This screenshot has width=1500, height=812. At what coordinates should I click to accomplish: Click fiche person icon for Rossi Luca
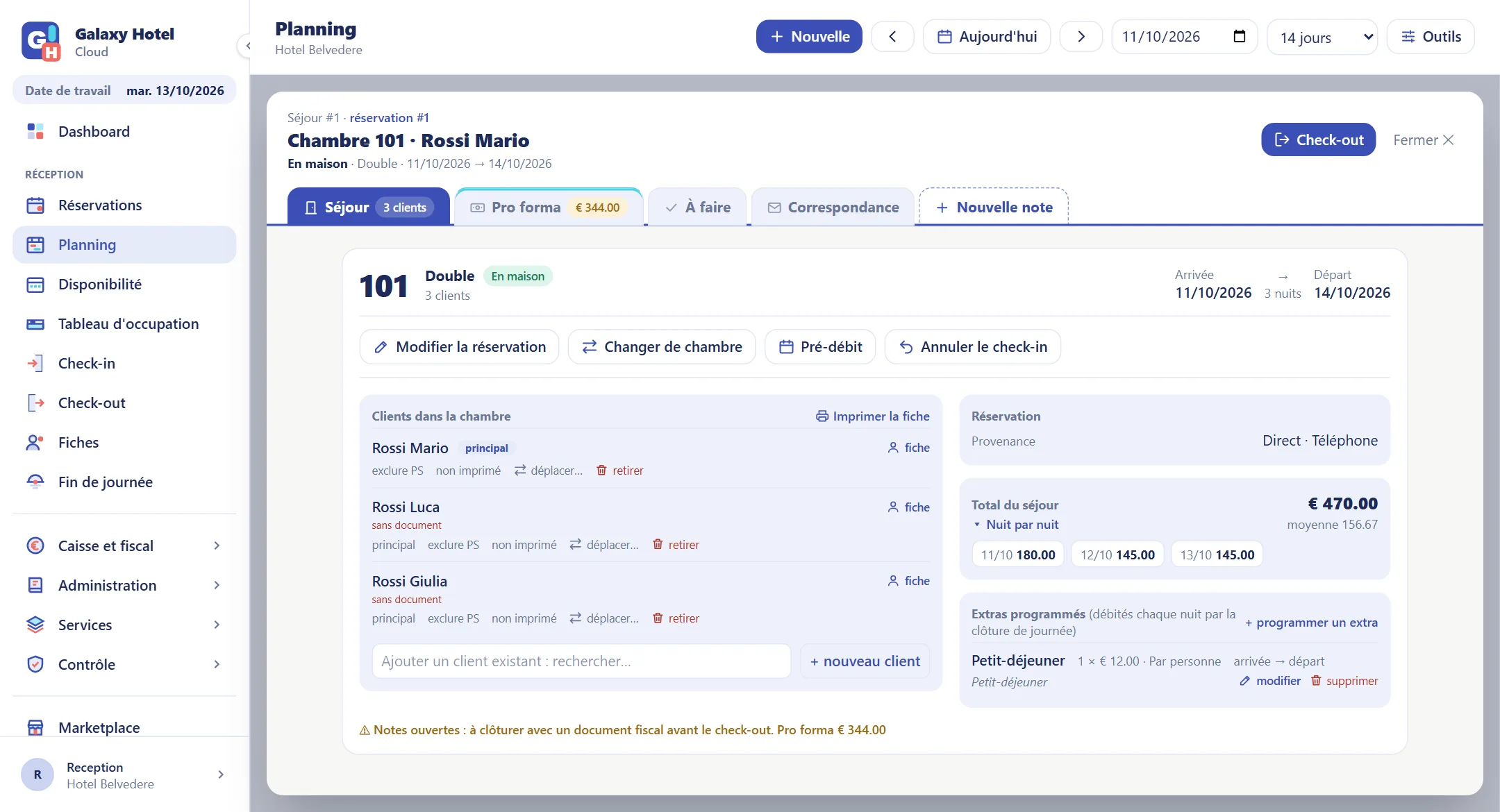tap(893, 507)
